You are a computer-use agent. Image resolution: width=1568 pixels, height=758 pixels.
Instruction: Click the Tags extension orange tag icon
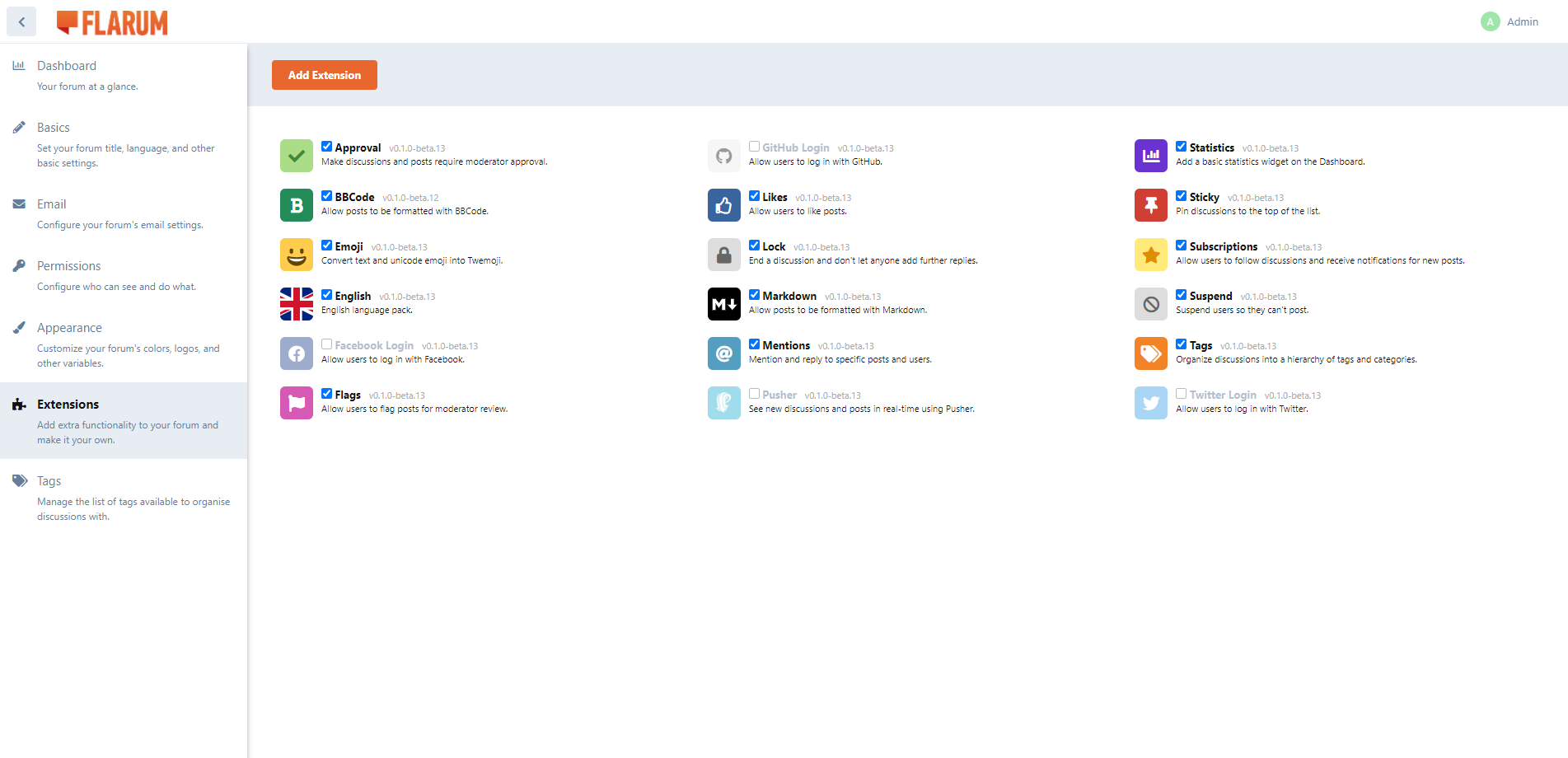coord(1151,353)
